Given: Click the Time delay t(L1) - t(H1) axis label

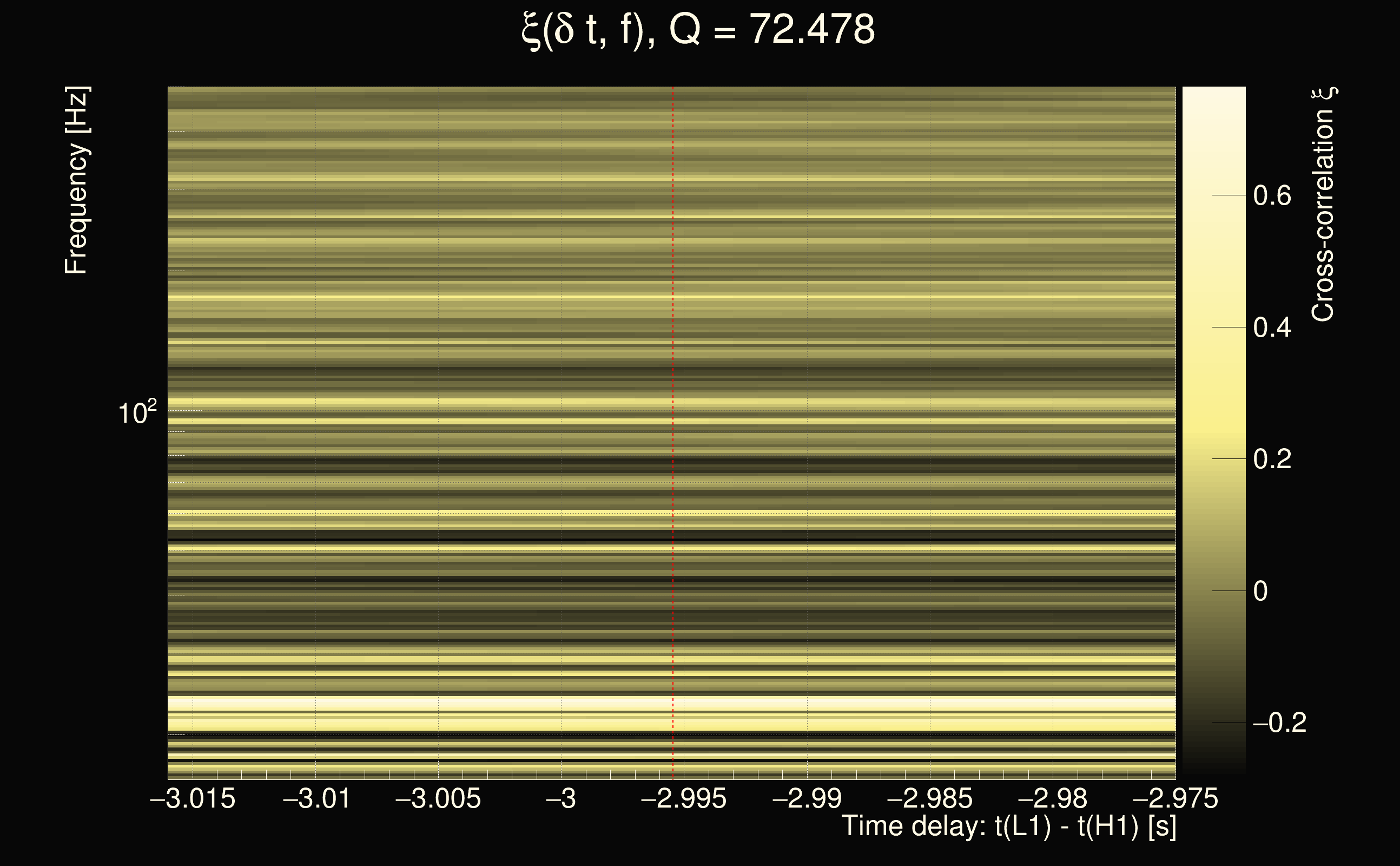Looking at the screenshot, I should [1008, 826].
